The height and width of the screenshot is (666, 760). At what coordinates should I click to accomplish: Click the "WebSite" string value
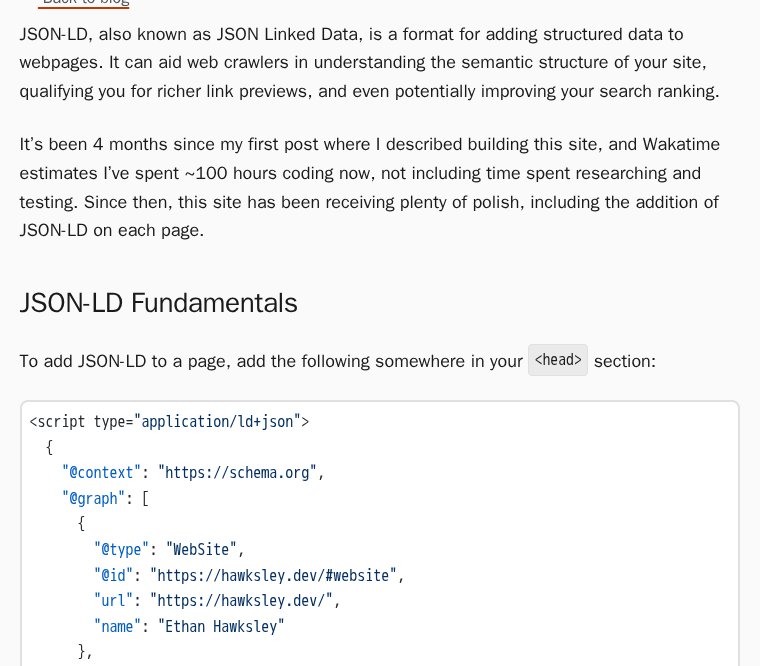click(x=201, y=550)
